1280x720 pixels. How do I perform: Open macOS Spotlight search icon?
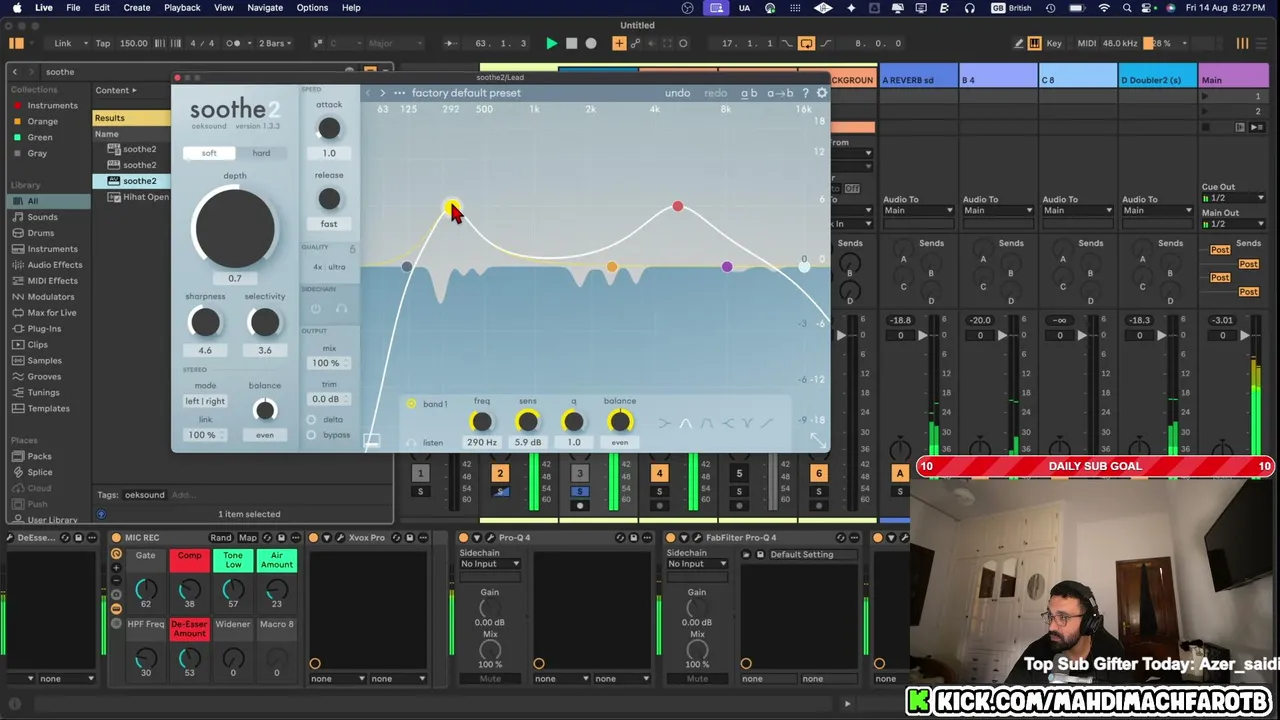1126,8
